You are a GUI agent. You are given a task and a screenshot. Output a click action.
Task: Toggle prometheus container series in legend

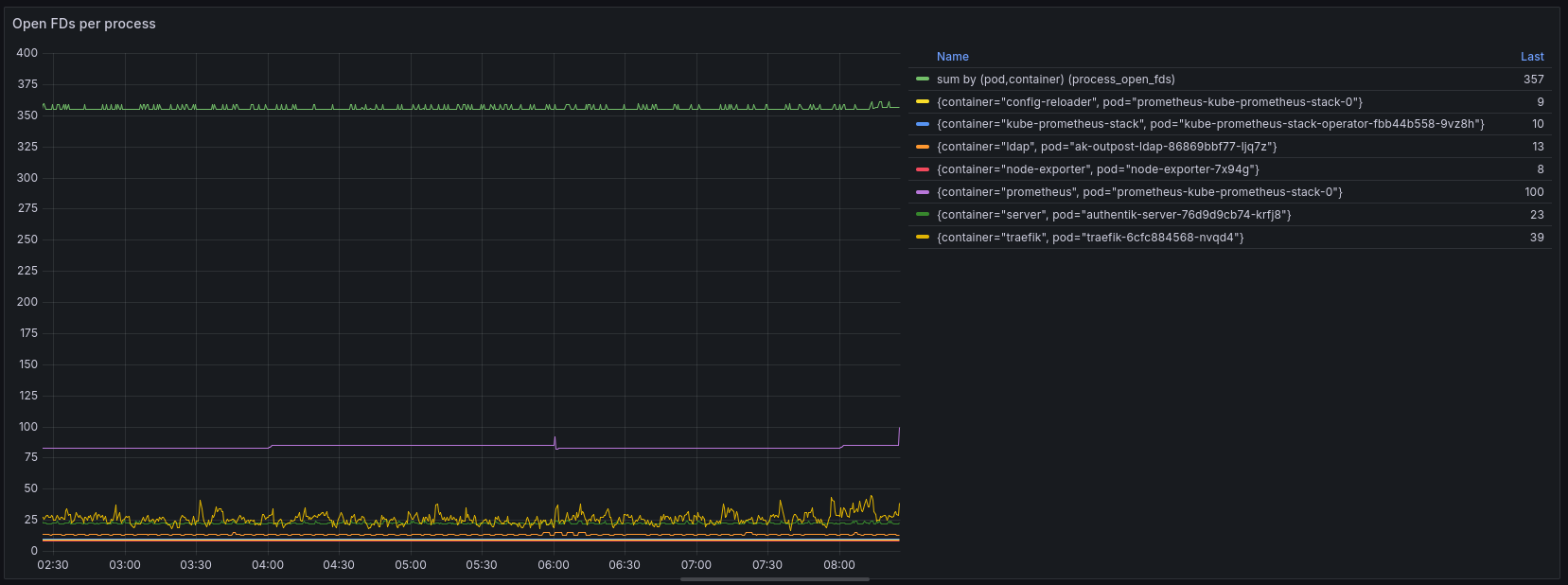click(x=1139, y=192)
